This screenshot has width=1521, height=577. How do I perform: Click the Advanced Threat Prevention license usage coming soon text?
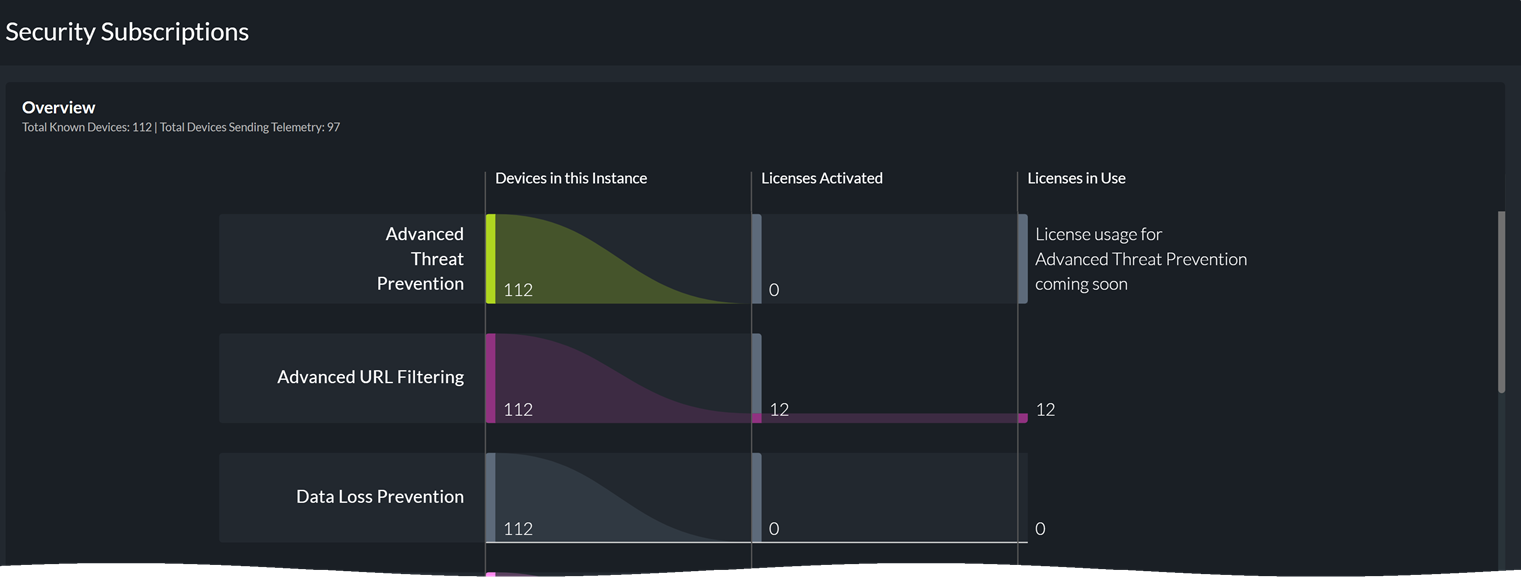coord(1140,259)
